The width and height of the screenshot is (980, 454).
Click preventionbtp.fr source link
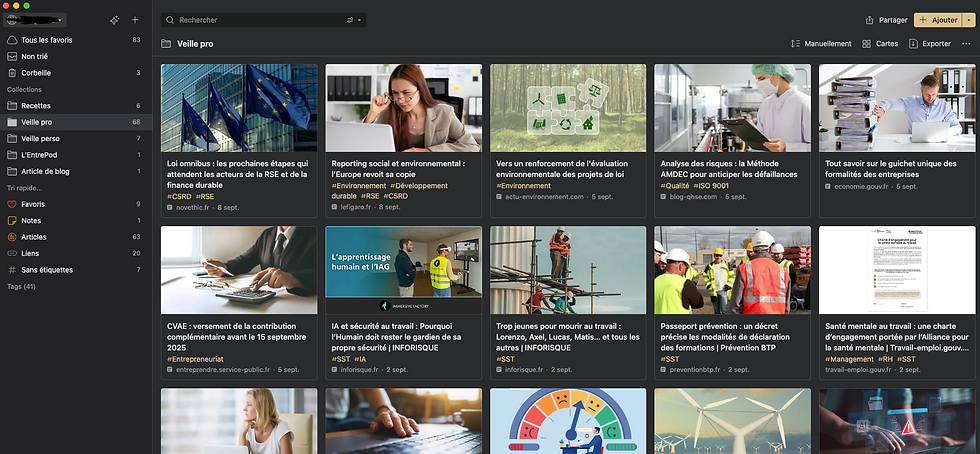click(694, 370)
